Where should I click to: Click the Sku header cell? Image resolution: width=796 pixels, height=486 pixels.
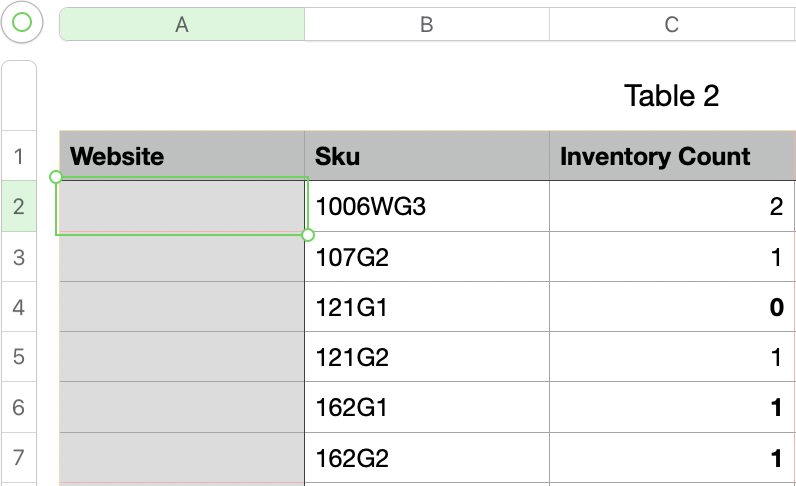(426, 156)
